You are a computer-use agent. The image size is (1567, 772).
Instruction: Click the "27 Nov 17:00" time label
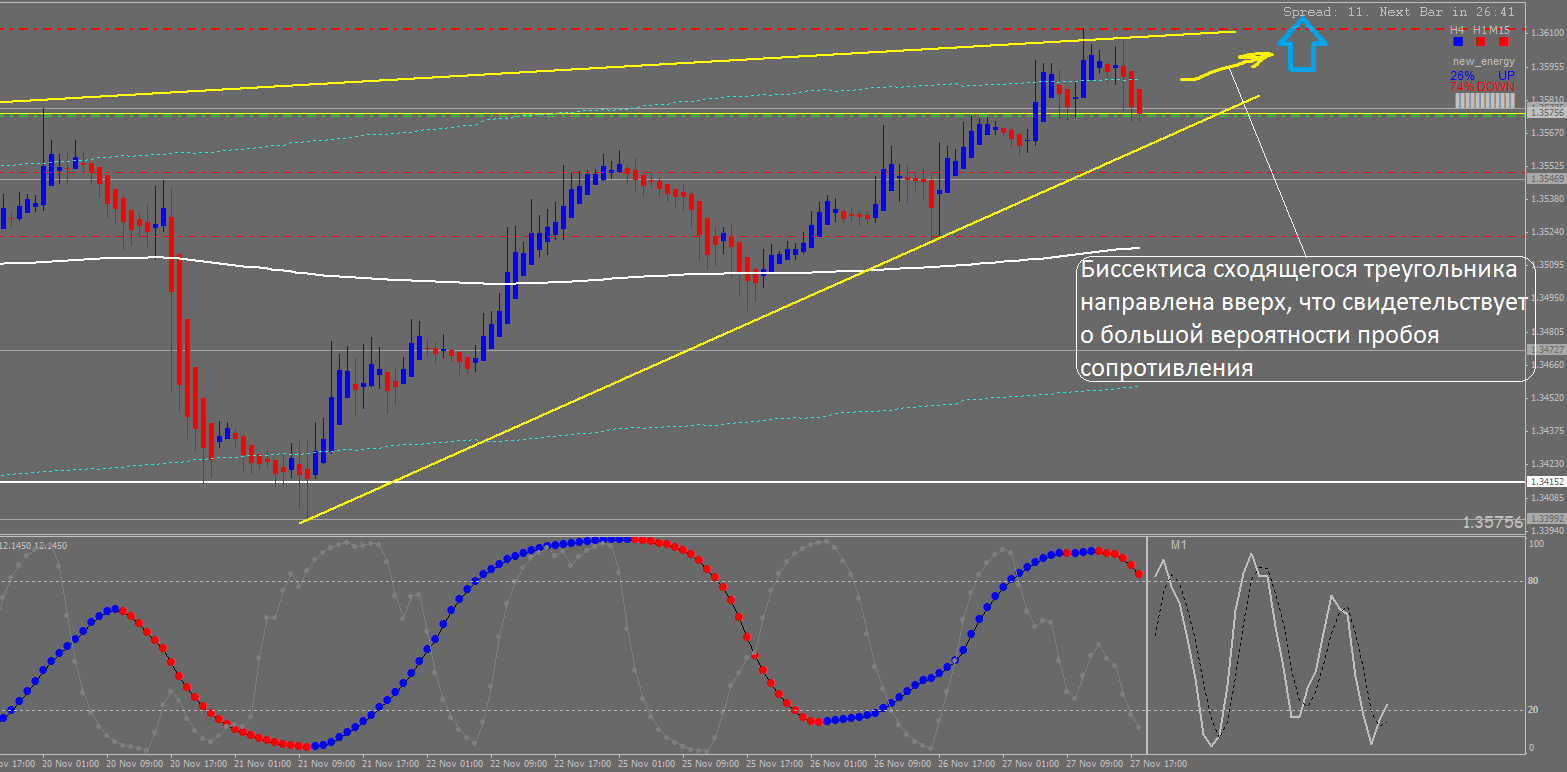(1159, 764)
